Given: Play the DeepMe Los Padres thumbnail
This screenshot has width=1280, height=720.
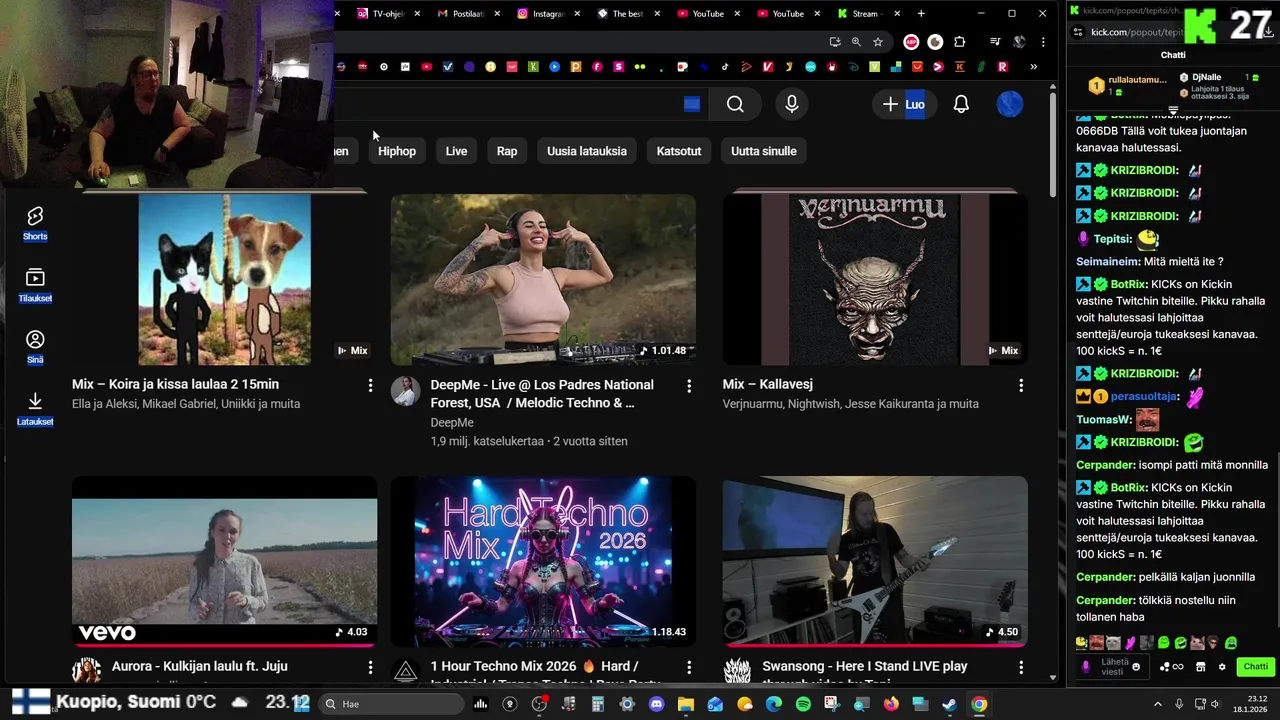Looking at the screenshot, I should coord(543,279).
